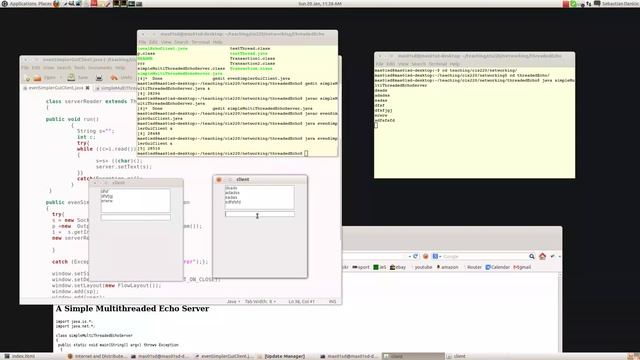The image size is (640, 360).
Task: Switch to Internet and Distribute taskbar item
Action: tap(97, 356)
